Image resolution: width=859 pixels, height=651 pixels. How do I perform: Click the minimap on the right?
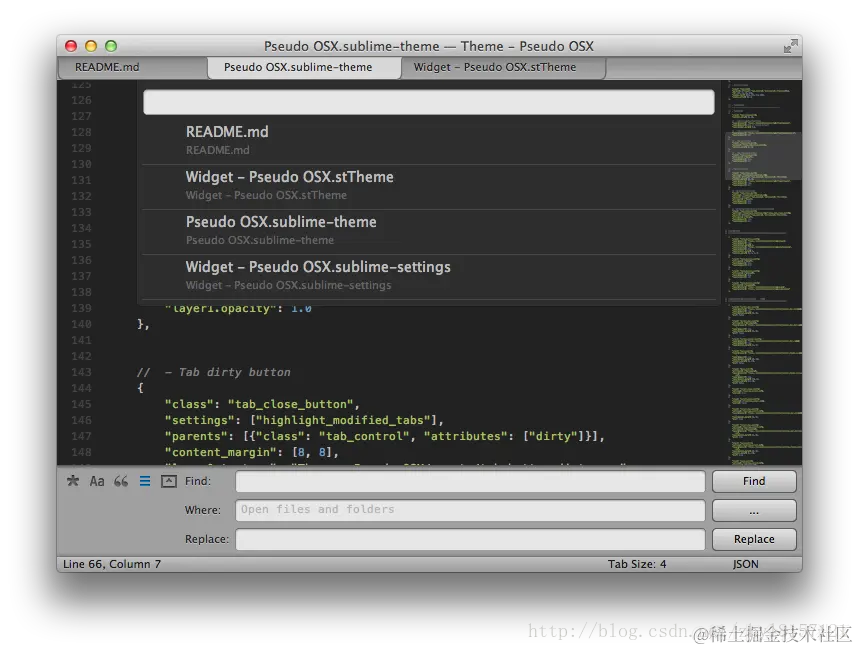point(764,272)
